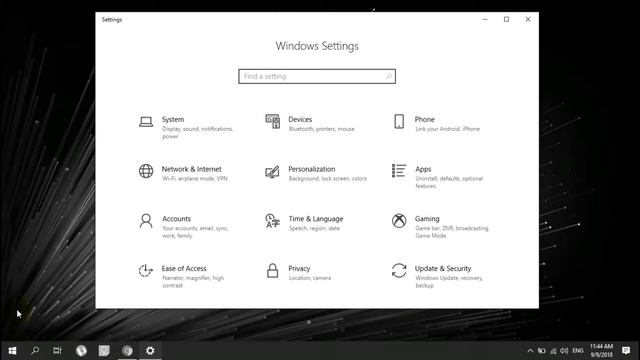Viewport: 640px width, 360px height.
Task: Select the Settings gear in the taskbar
Action: coord(150,351)
